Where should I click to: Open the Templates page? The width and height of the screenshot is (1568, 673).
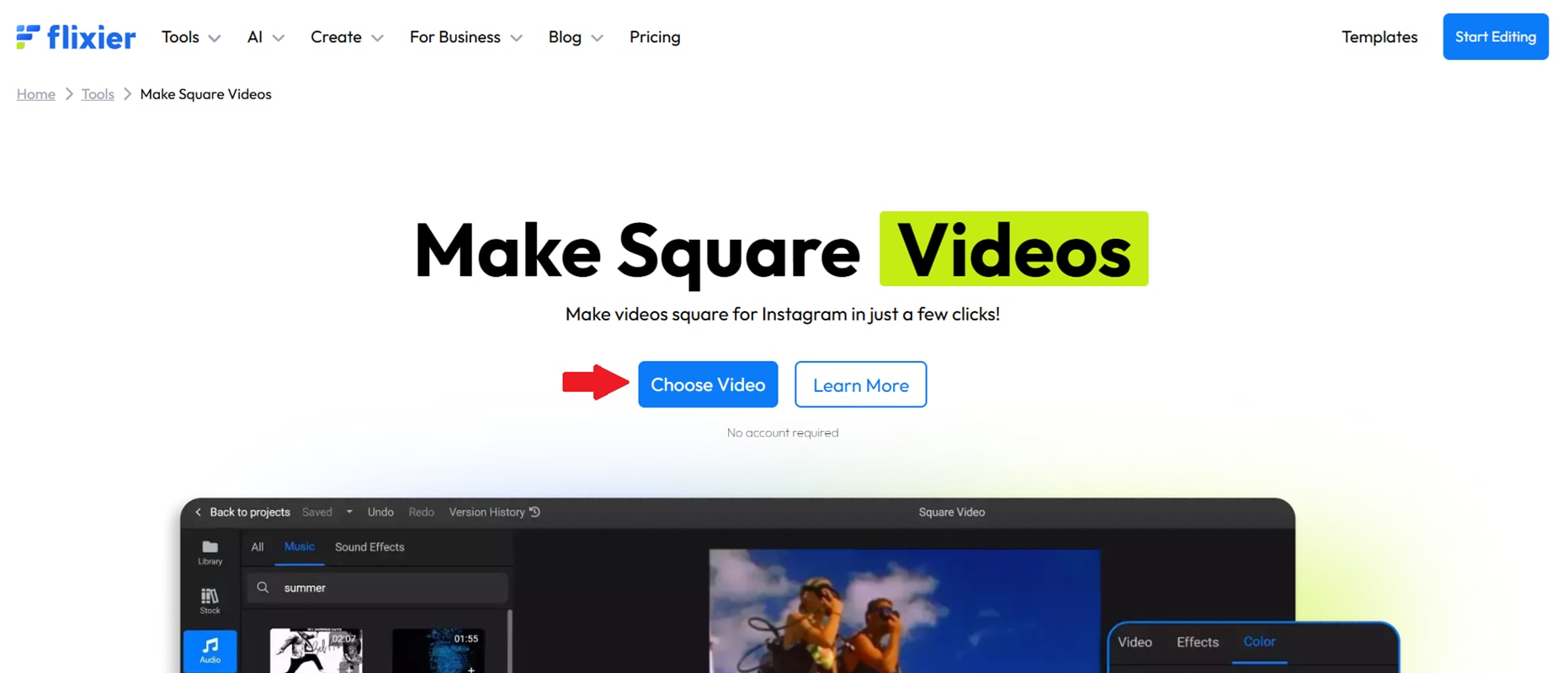1379,37
